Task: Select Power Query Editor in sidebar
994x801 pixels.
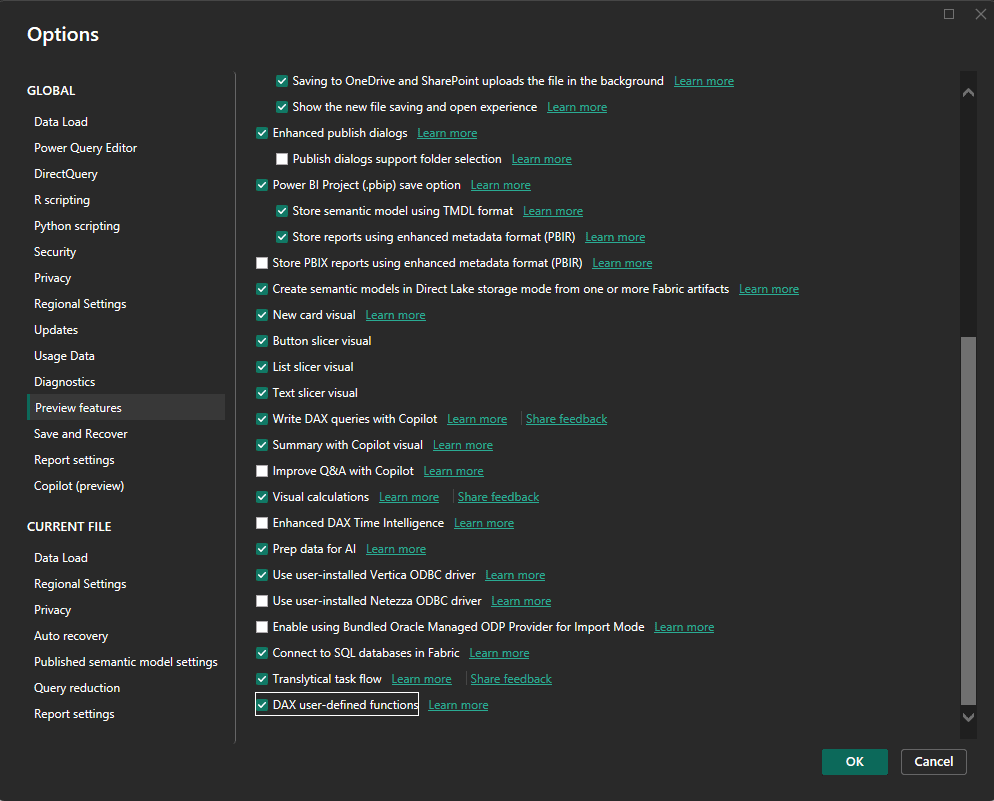Action: click(x=86, y=148)
